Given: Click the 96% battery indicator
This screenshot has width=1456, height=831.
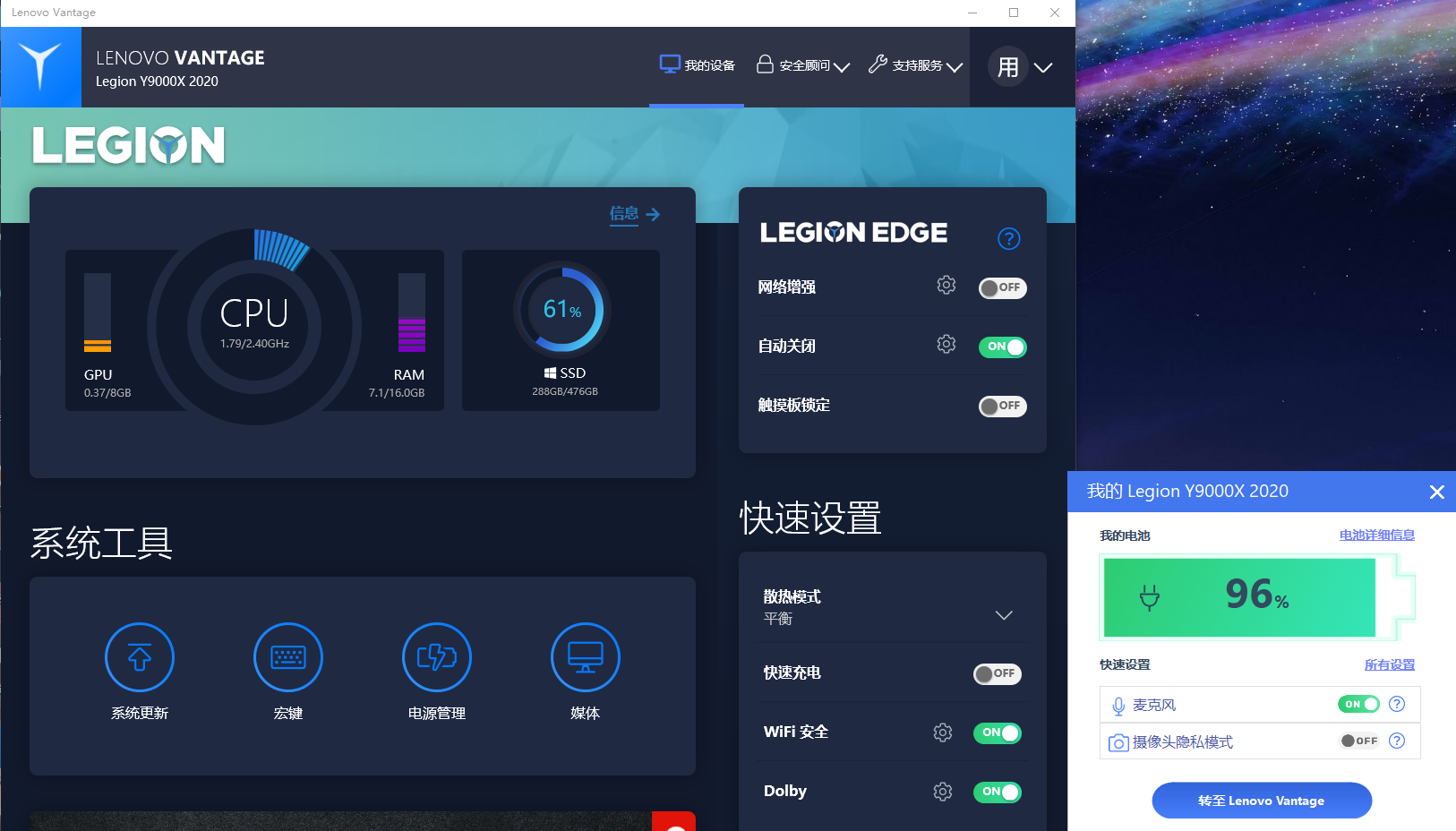Looking at the screenshot, I should tap(1257, 597).
